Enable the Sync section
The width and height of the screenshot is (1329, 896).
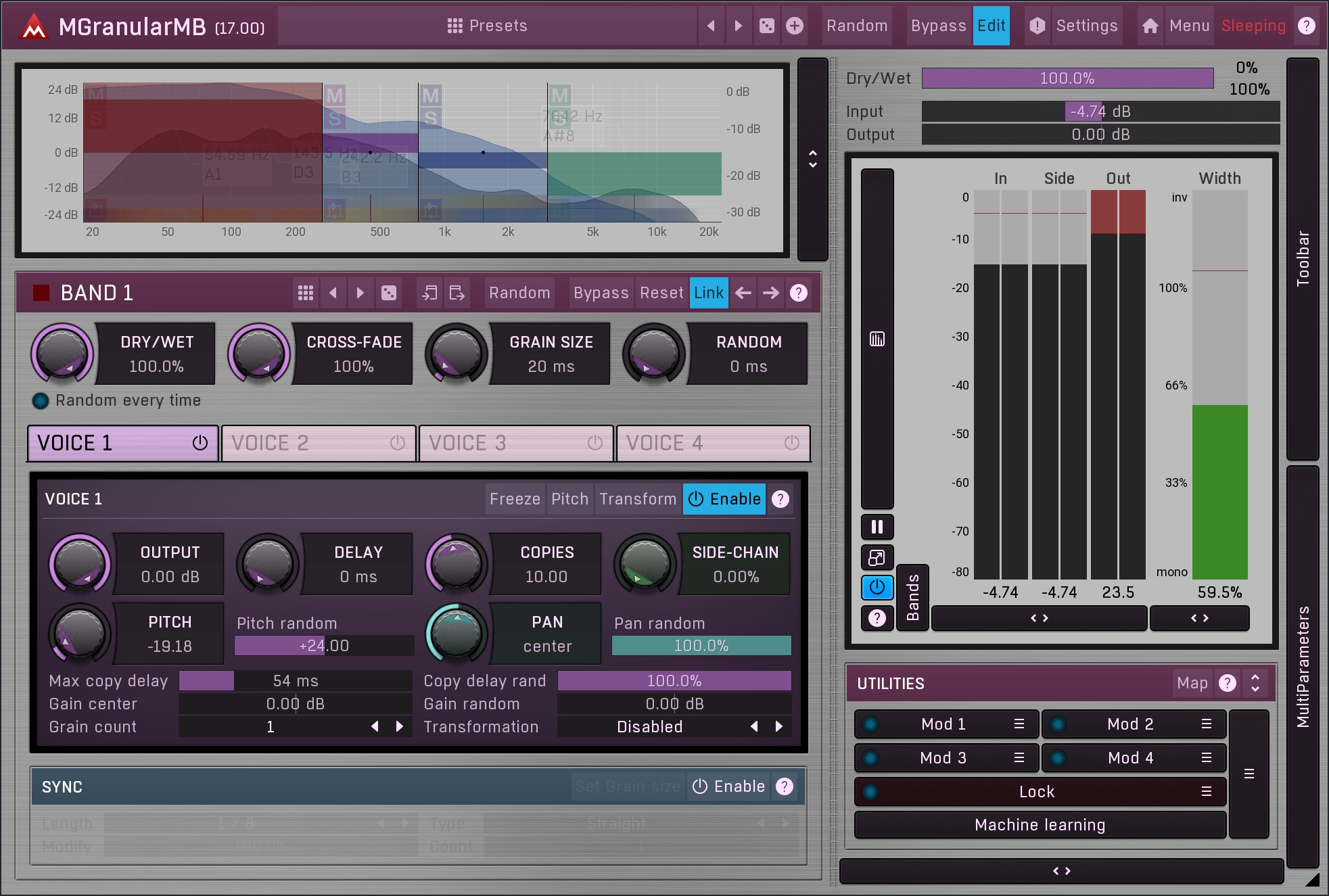coord(729,786)
